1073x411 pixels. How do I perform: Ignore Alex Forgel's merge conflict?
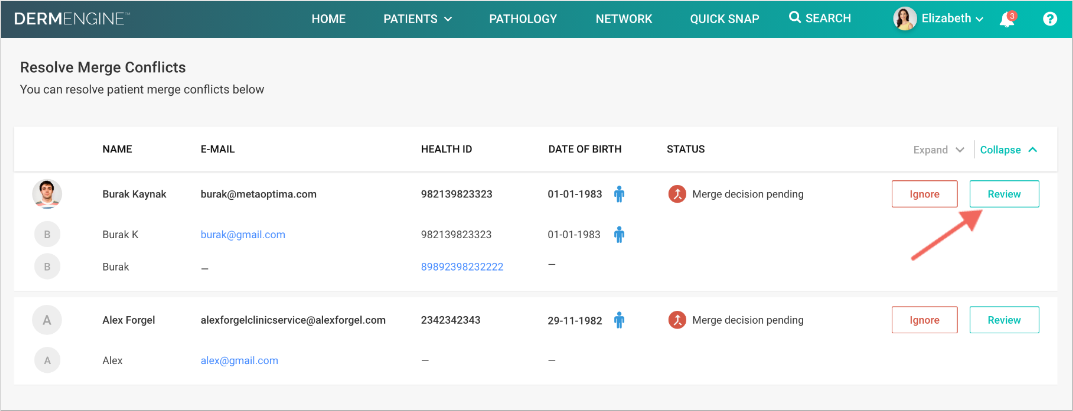tap(924, 320)
